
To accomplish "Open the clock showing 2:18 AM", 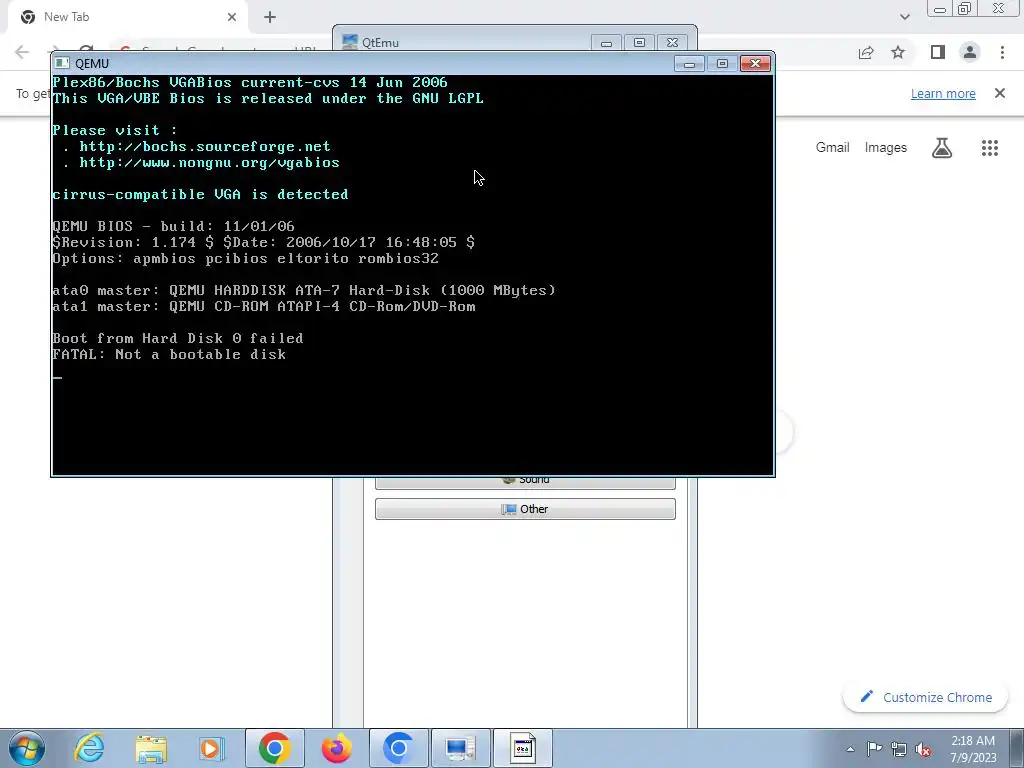I will coord(972,741).
